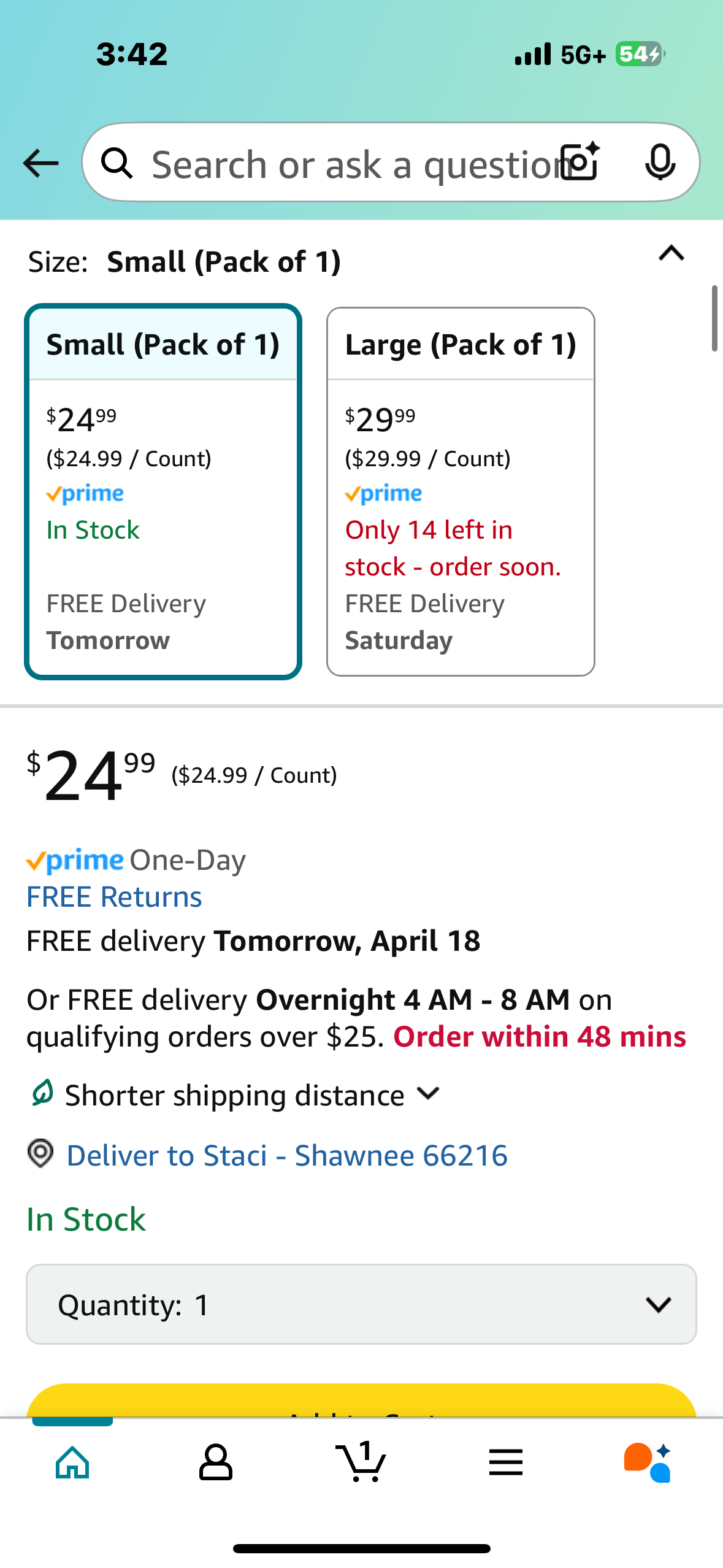Screen dimensions: 723x1568
Task: Select Small (Pack of 1) size option
Action: point(163,491)
